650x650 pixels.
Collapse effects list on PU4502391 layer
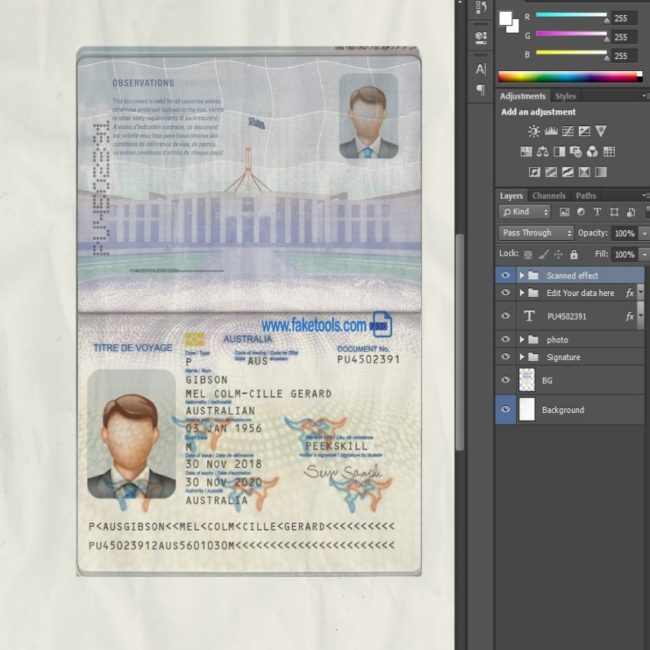click(640, 317)
